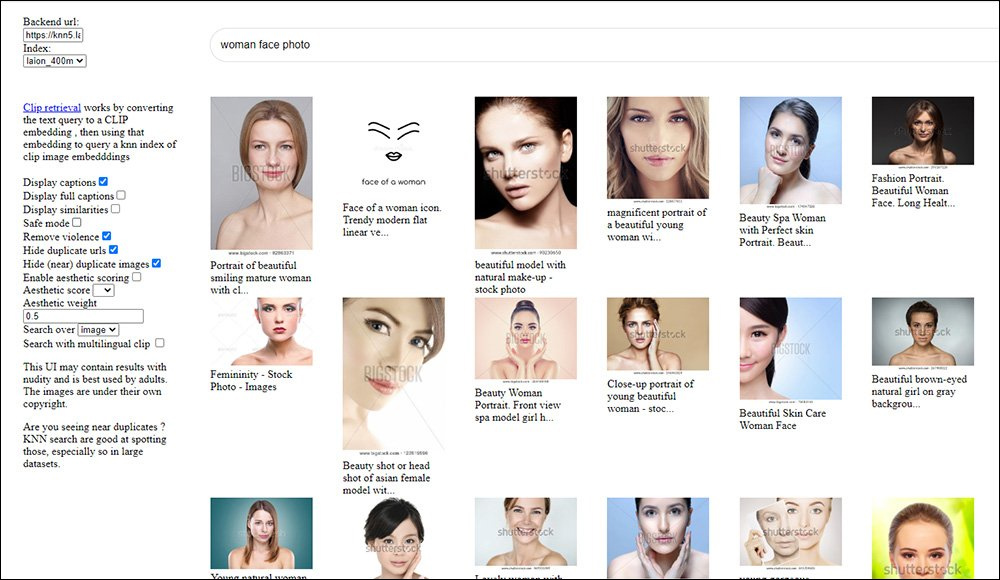Enable Display full captions
The width and height of the screenshot is (1000, 580).
coord(120,197)
